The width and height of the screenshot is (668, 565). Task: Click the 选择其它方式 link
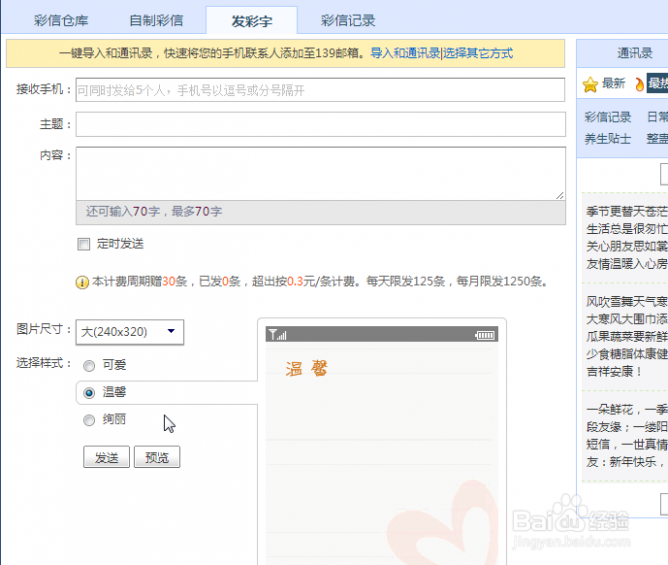tap(478, 53)
